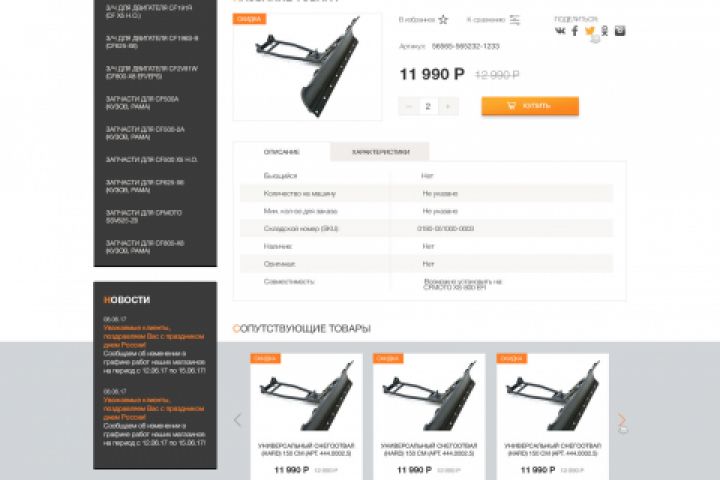
Task: Decrease quantity with minus button
Action: (409, 106)
